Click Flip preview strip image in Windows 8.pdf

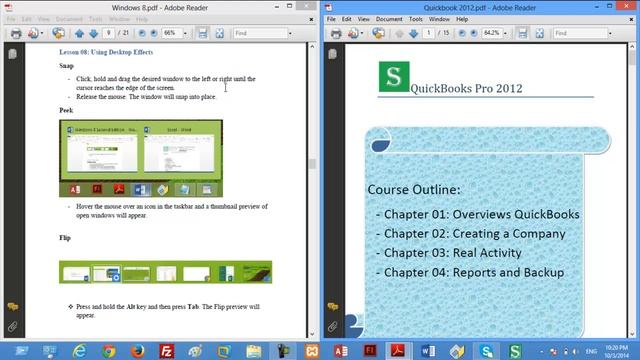[166, 272]
